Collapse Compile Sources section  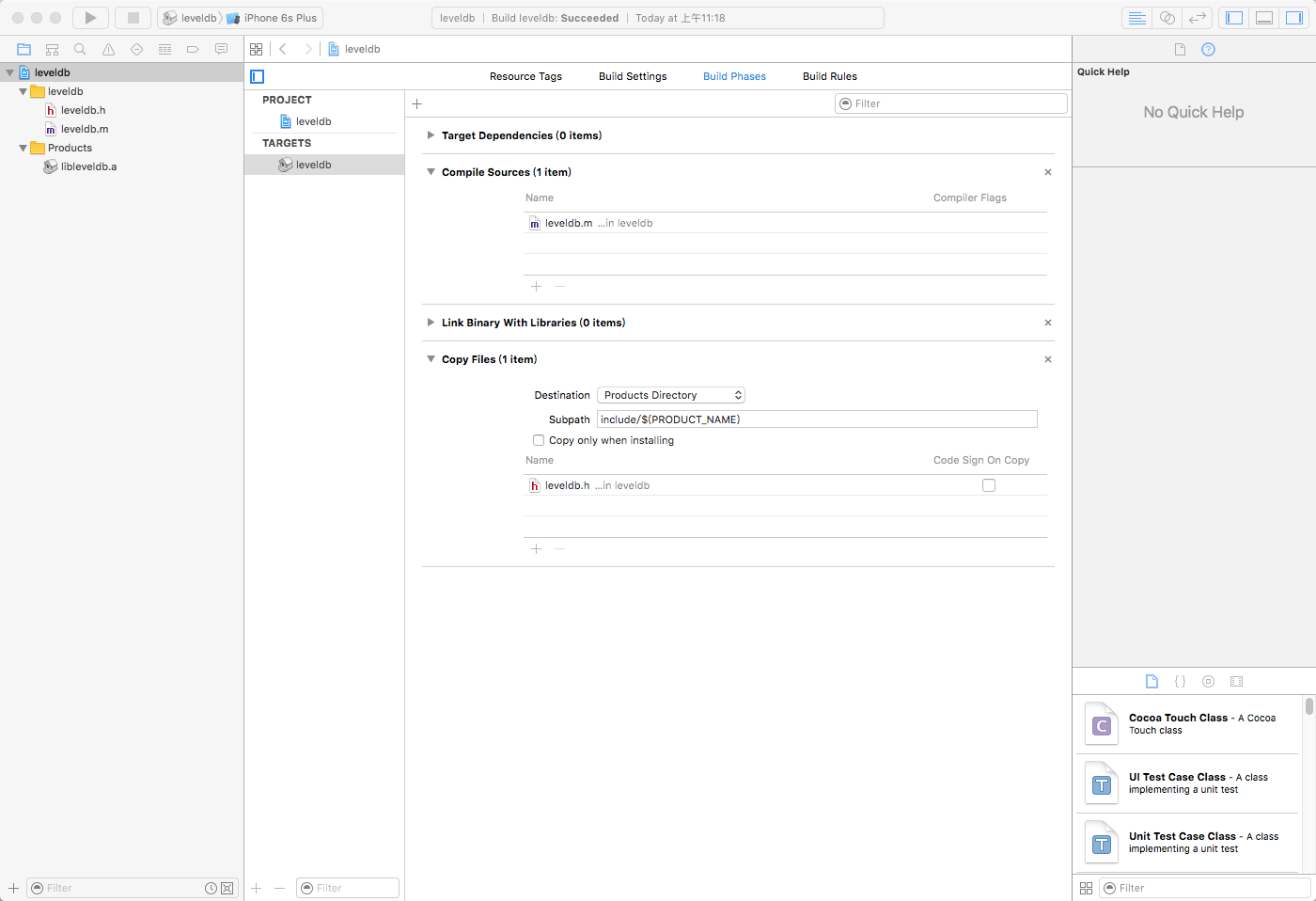[x=431, y=172]
